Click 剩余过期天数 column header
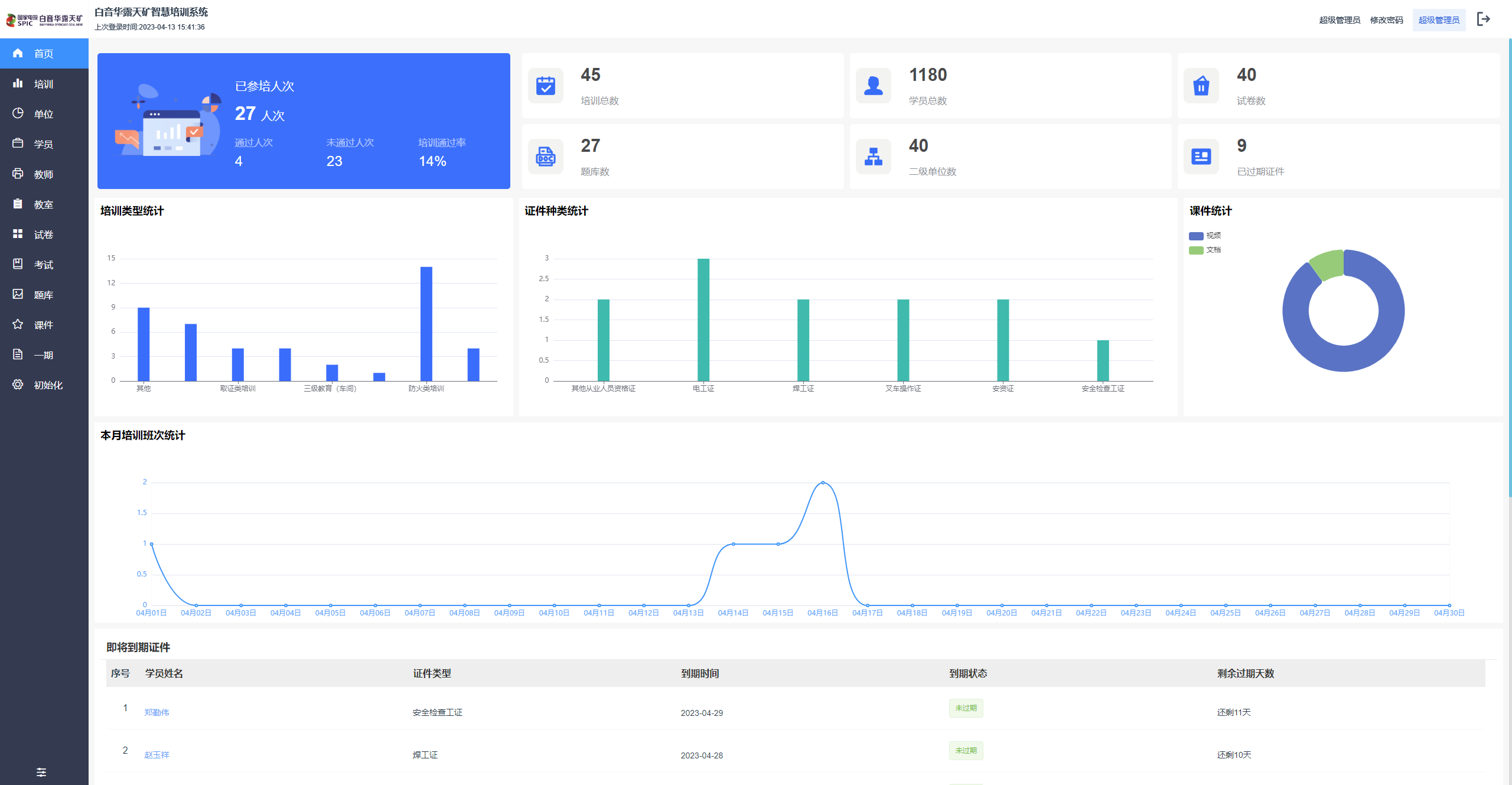 [1246, 673]
